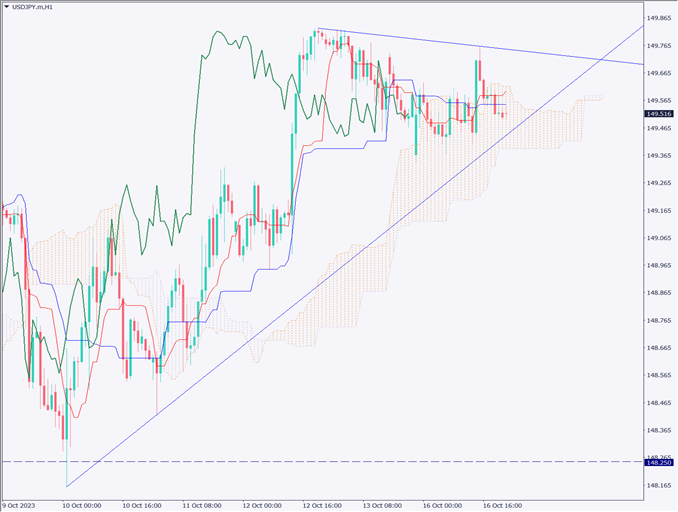Click the 148.165 label on price axis
Screen dimensions: 678x512
click(658, 485)
